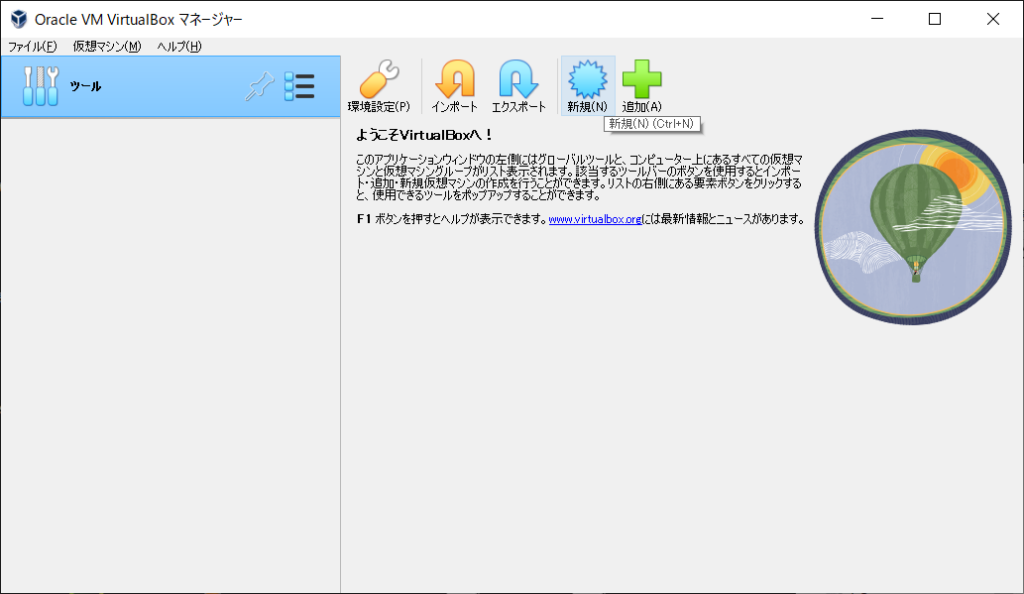Open the ヘルプ(H) menu
The image size is (1024, 594).
[179, 46]
